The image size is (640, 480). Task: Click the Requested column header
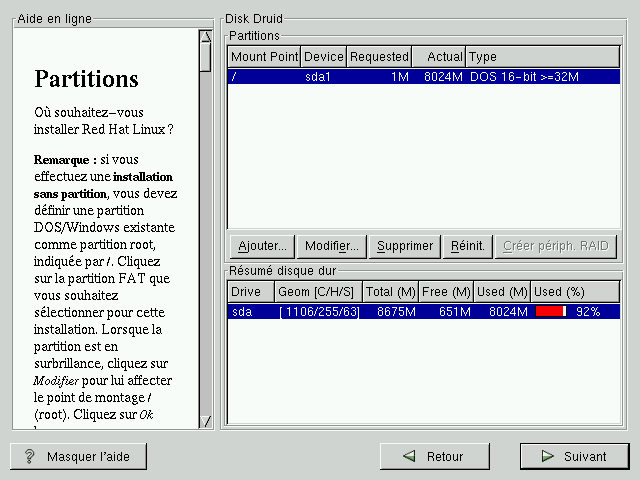(379, 57)
